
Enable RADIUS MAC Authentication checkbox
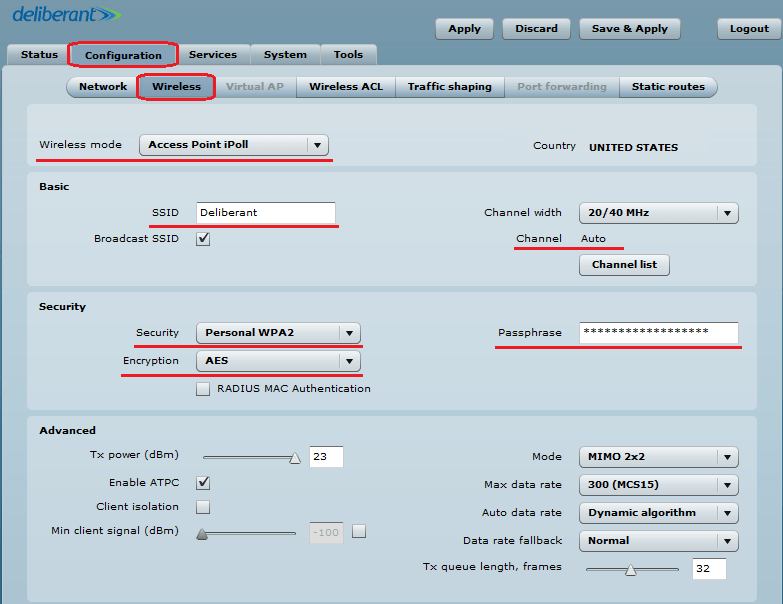point(203,389)
